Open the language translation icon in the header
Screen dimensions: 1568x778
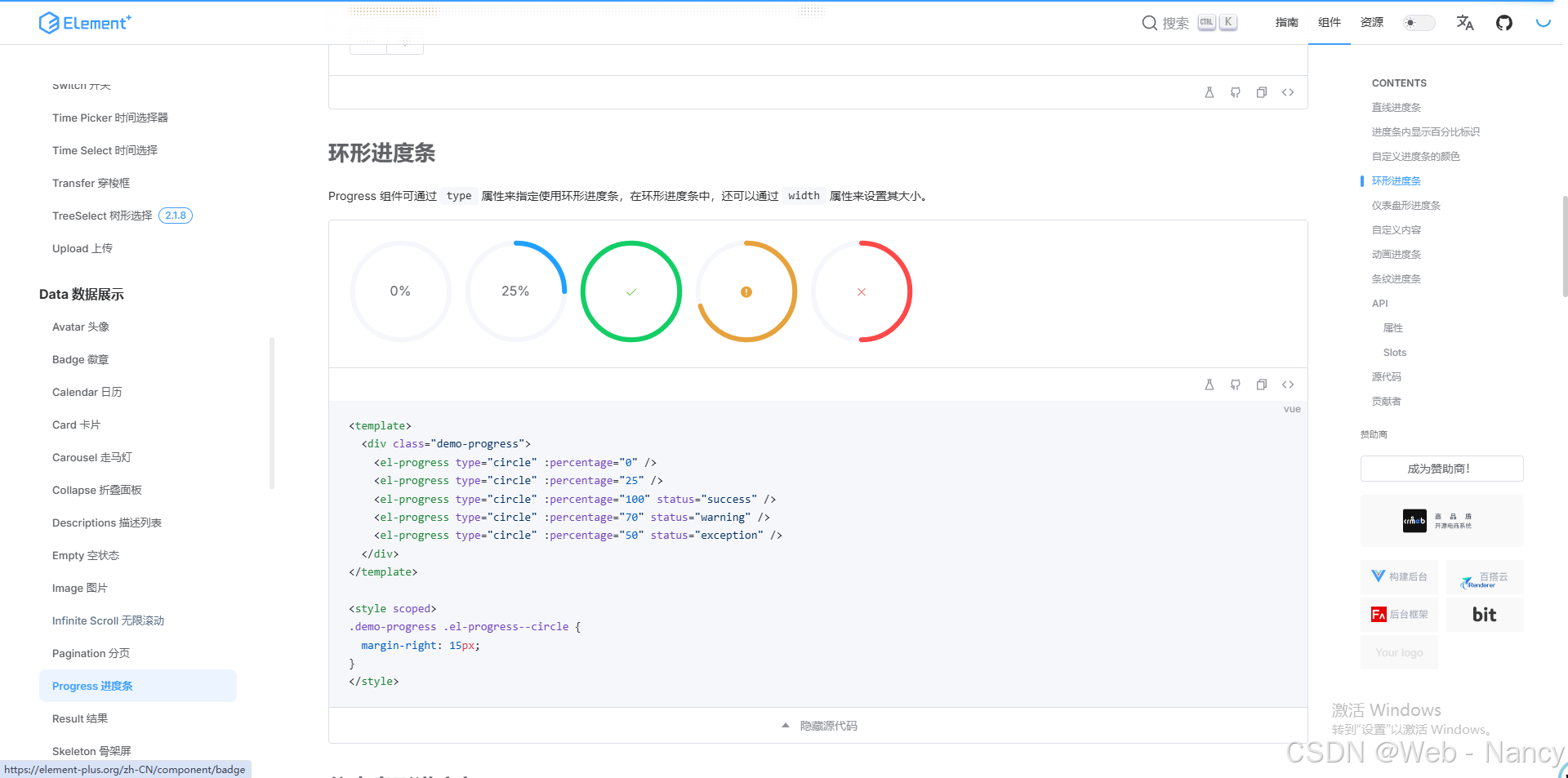(1464, 22)
